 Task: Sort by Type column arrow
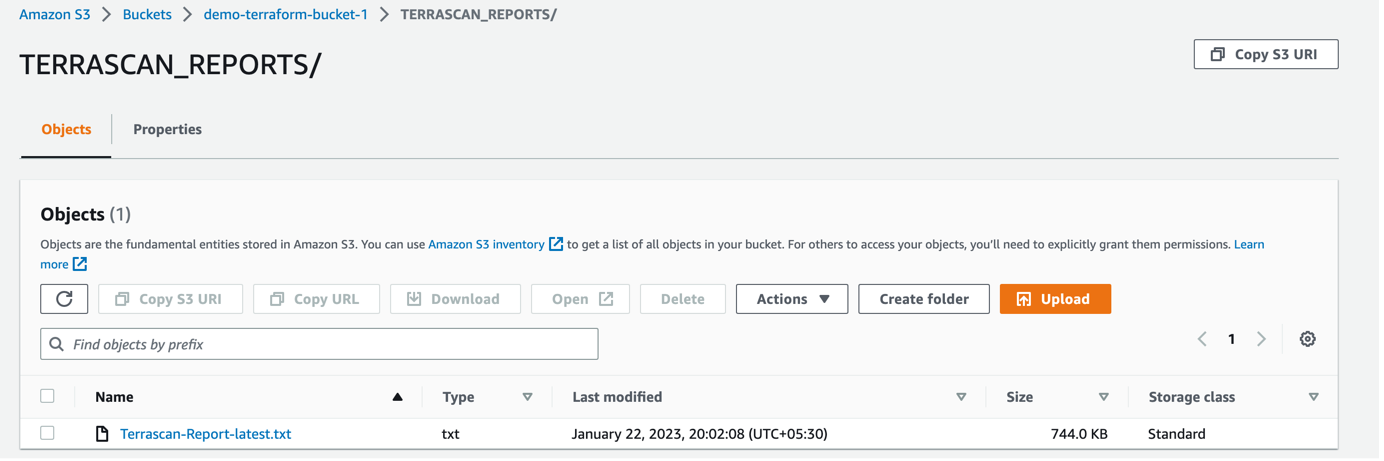[x=529, y=398]
